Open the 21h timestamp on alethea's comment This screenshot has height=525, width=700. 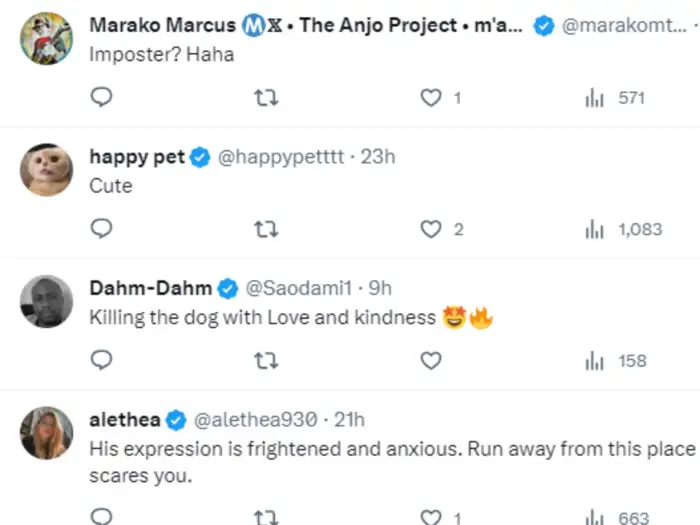tap(350, 419)
